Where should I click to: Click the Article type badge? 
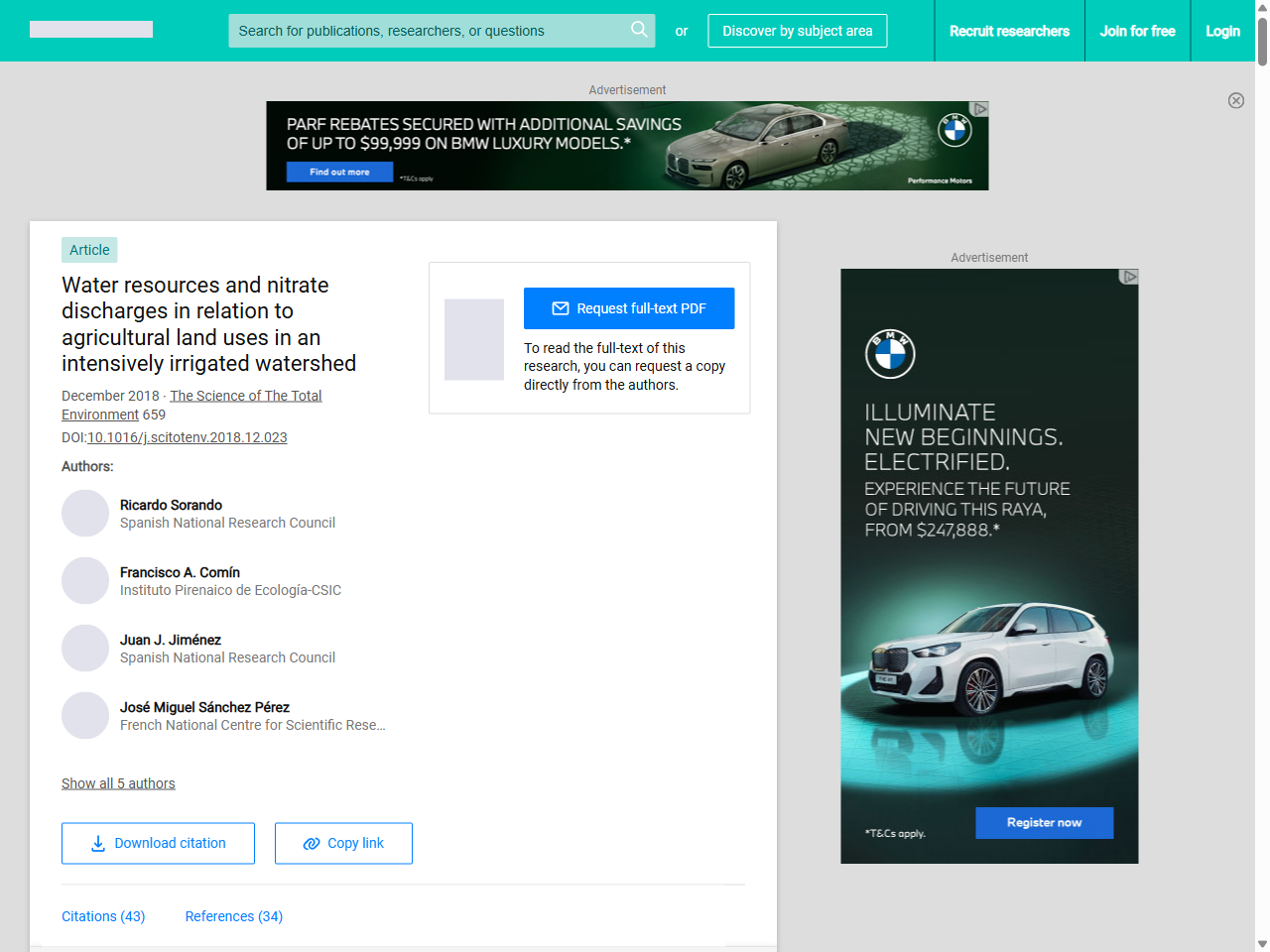[89, 250]
